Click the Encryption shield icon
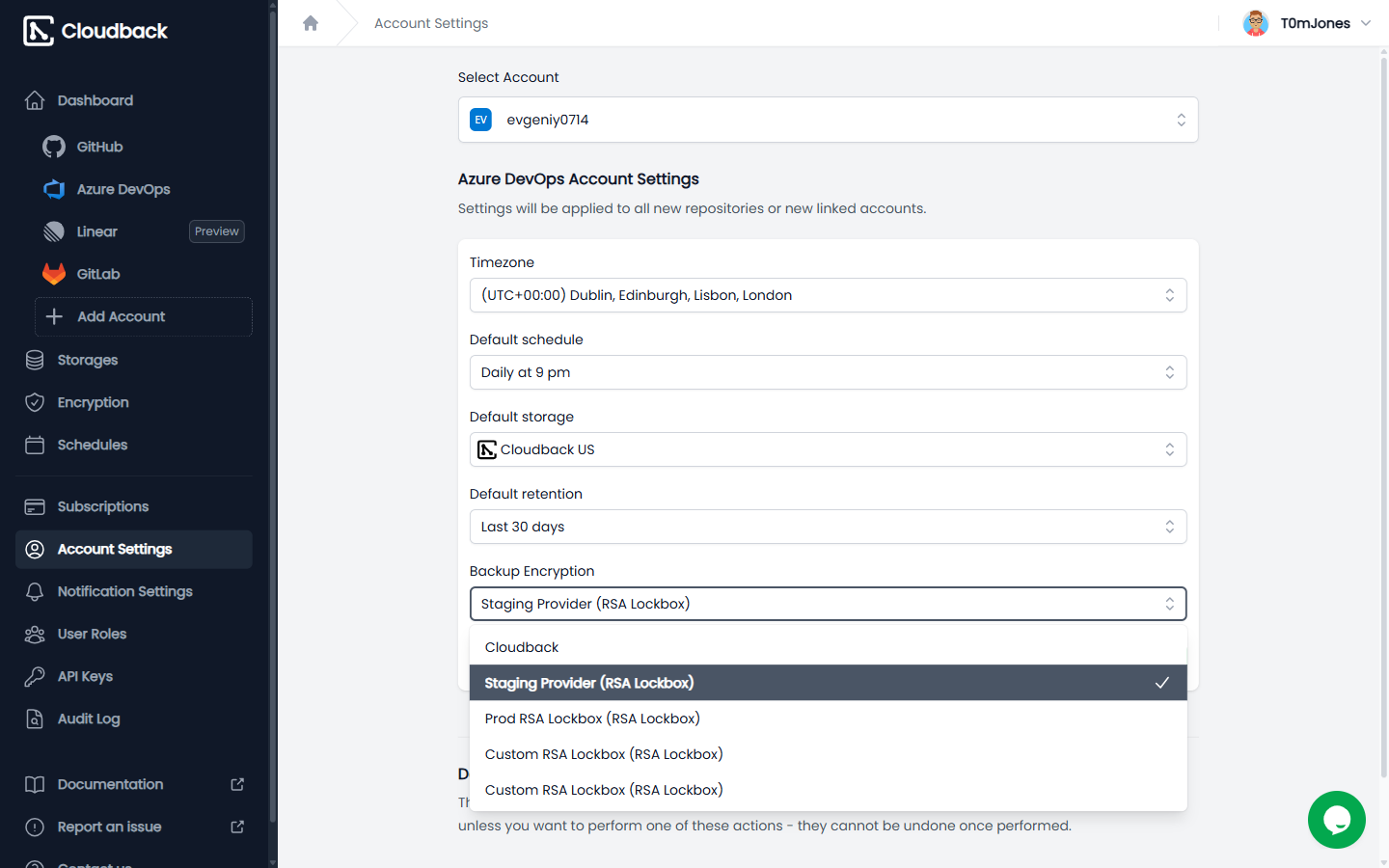1389x868 pixels. coord(35,402)
